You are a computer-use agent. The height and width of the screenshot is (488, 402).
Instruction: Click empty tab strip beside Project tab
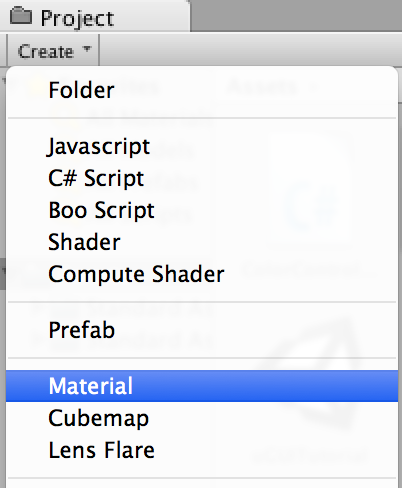(296, 15)
